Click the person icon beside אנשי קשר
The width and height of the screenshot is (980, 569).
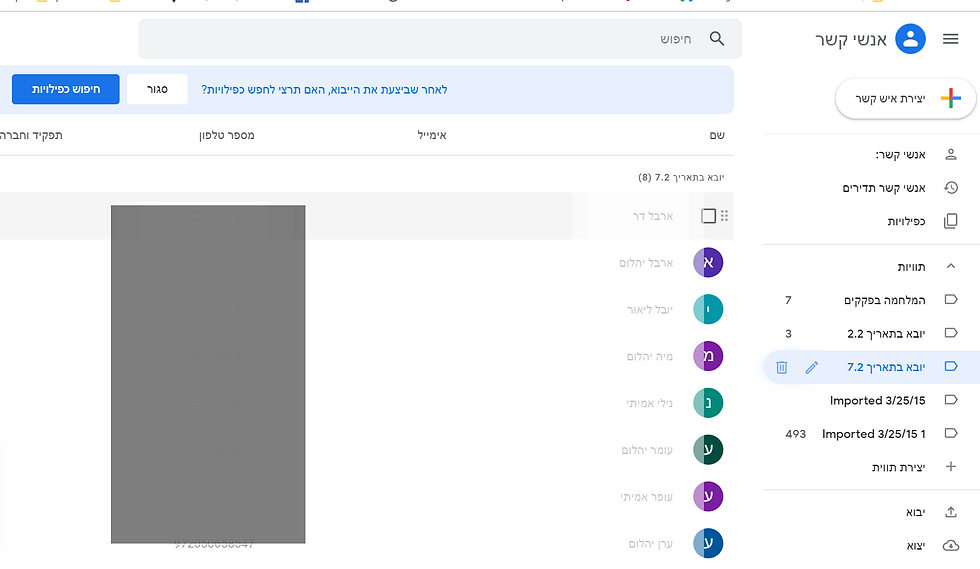tap(951, 154)
